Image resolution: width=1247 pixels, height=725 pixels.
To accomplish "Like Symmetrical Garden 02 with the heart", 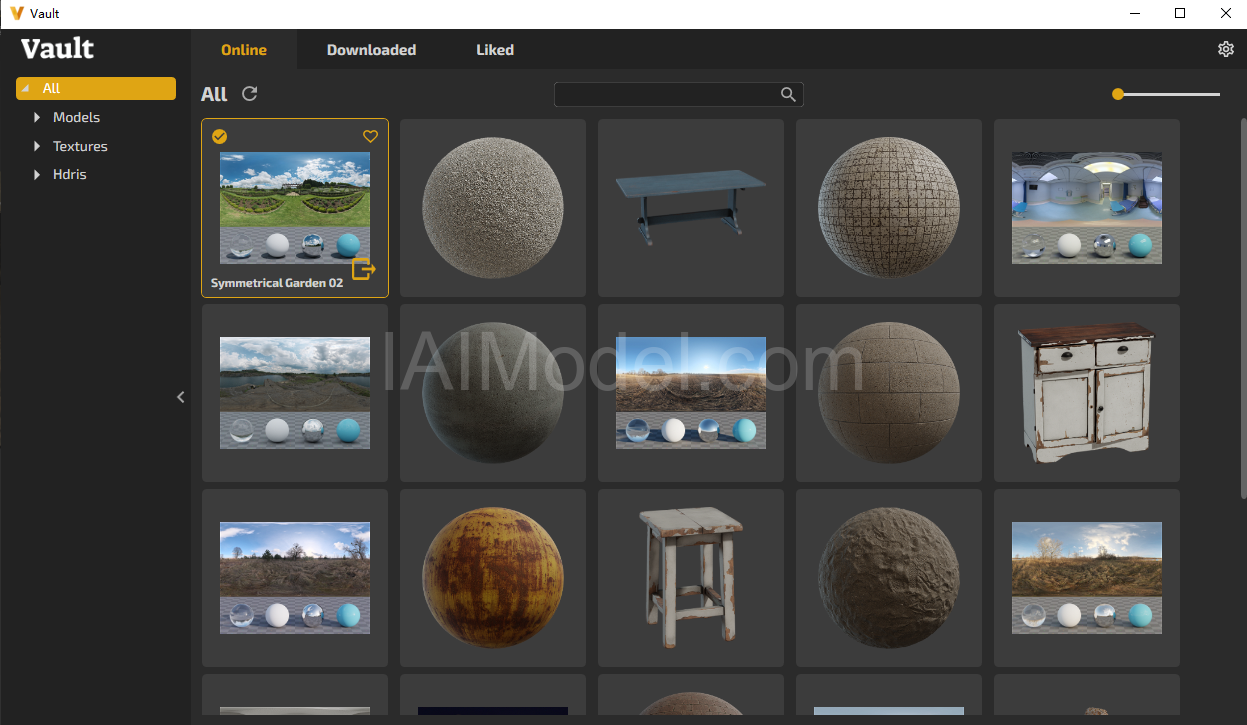I will click(370, 137).
